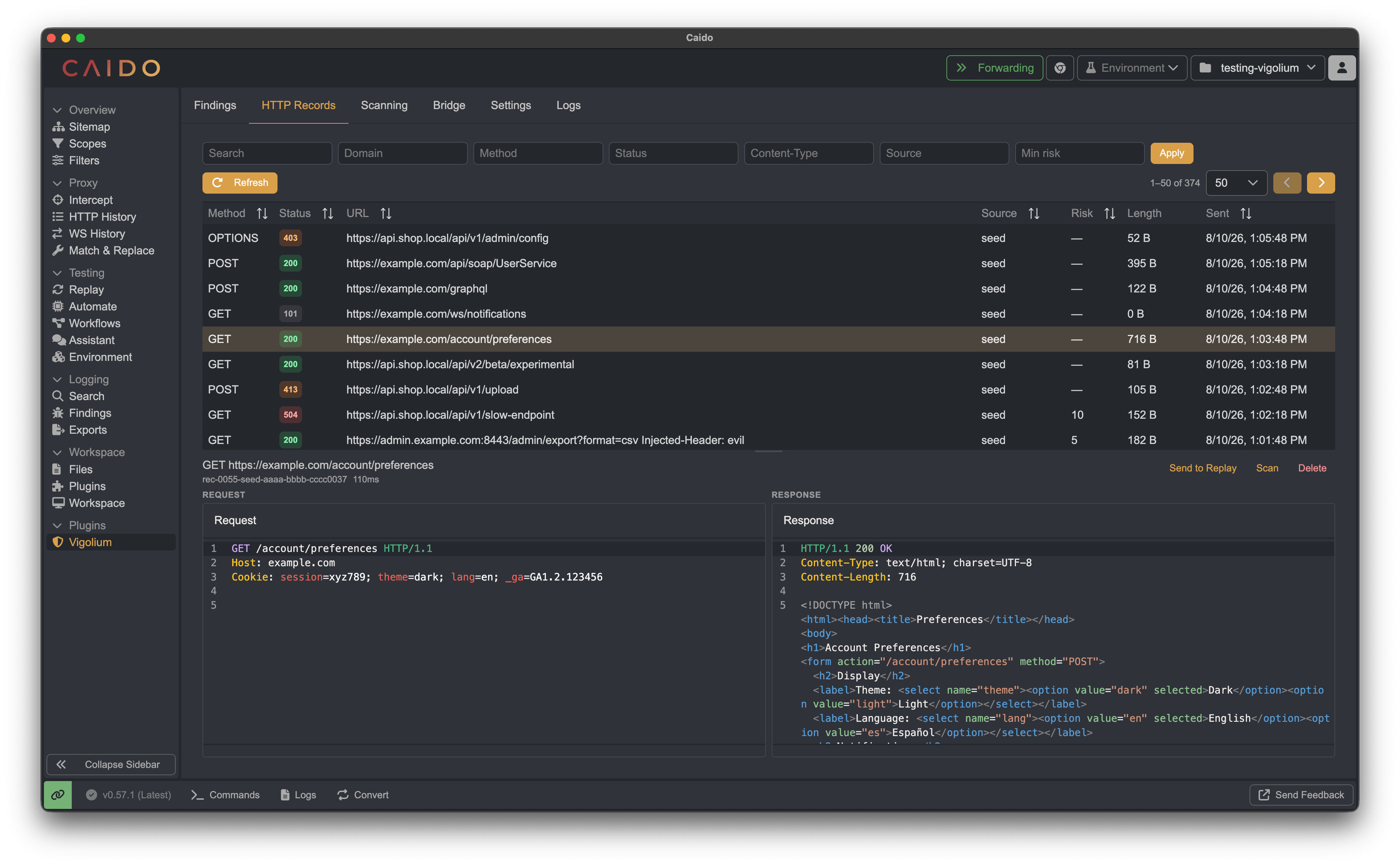Screen dimensions: 1400x866
Task: Collapse the Workspace sidebar section header
Action: (88, 452)
